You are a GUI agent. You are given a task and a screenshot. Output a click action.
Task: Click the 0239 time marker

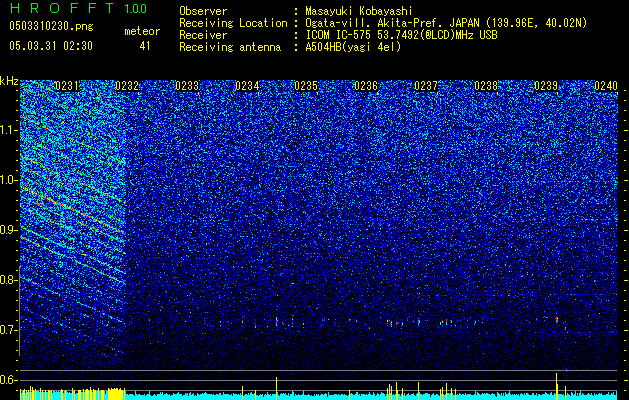pos(546,86)
